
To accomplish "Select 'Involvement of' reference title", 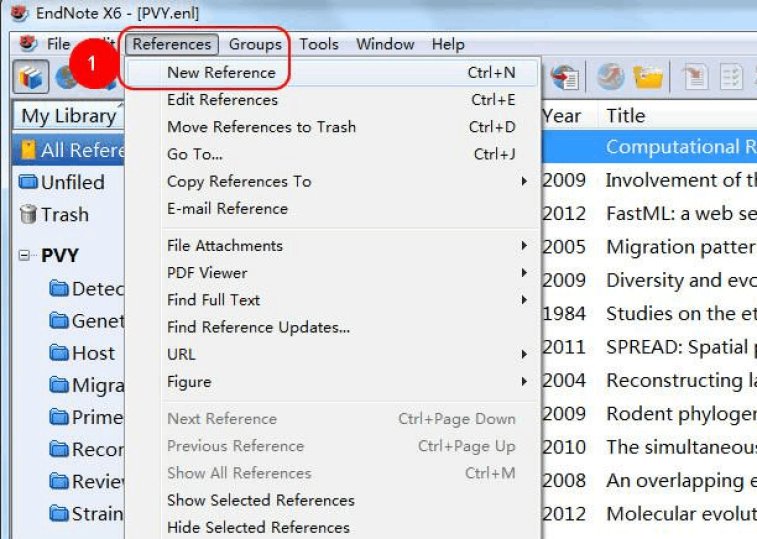I will tap(681, 180).
